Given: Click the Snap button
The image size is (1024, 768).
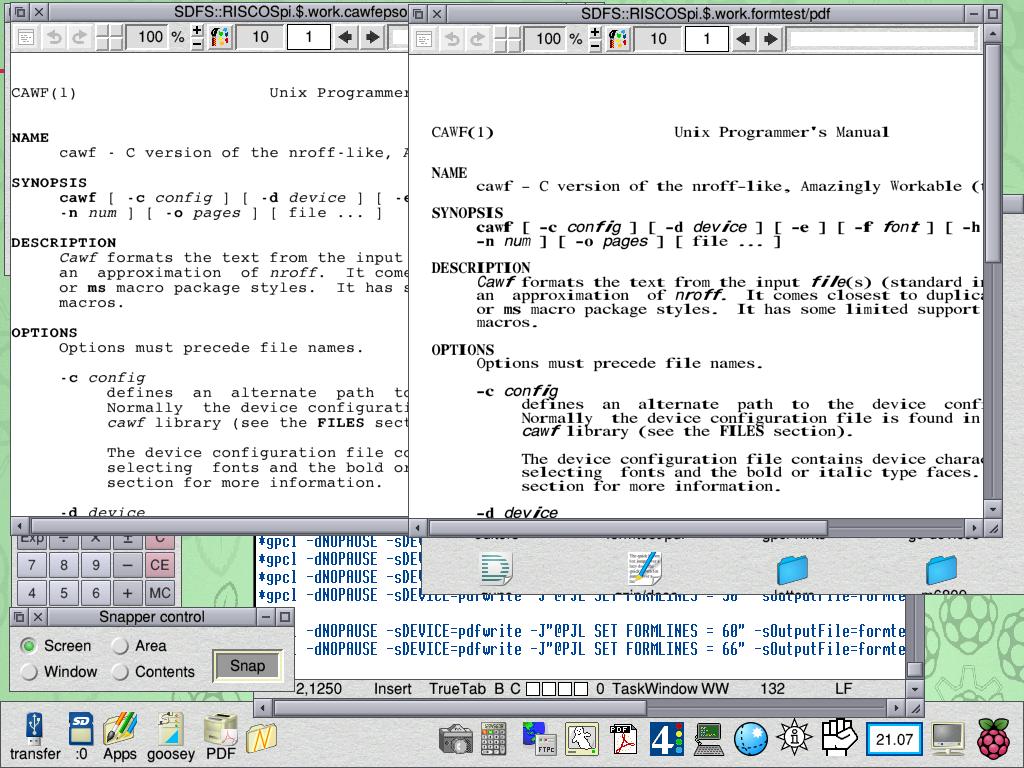Looking at the screenshot, I should click(x=248, y=666).
